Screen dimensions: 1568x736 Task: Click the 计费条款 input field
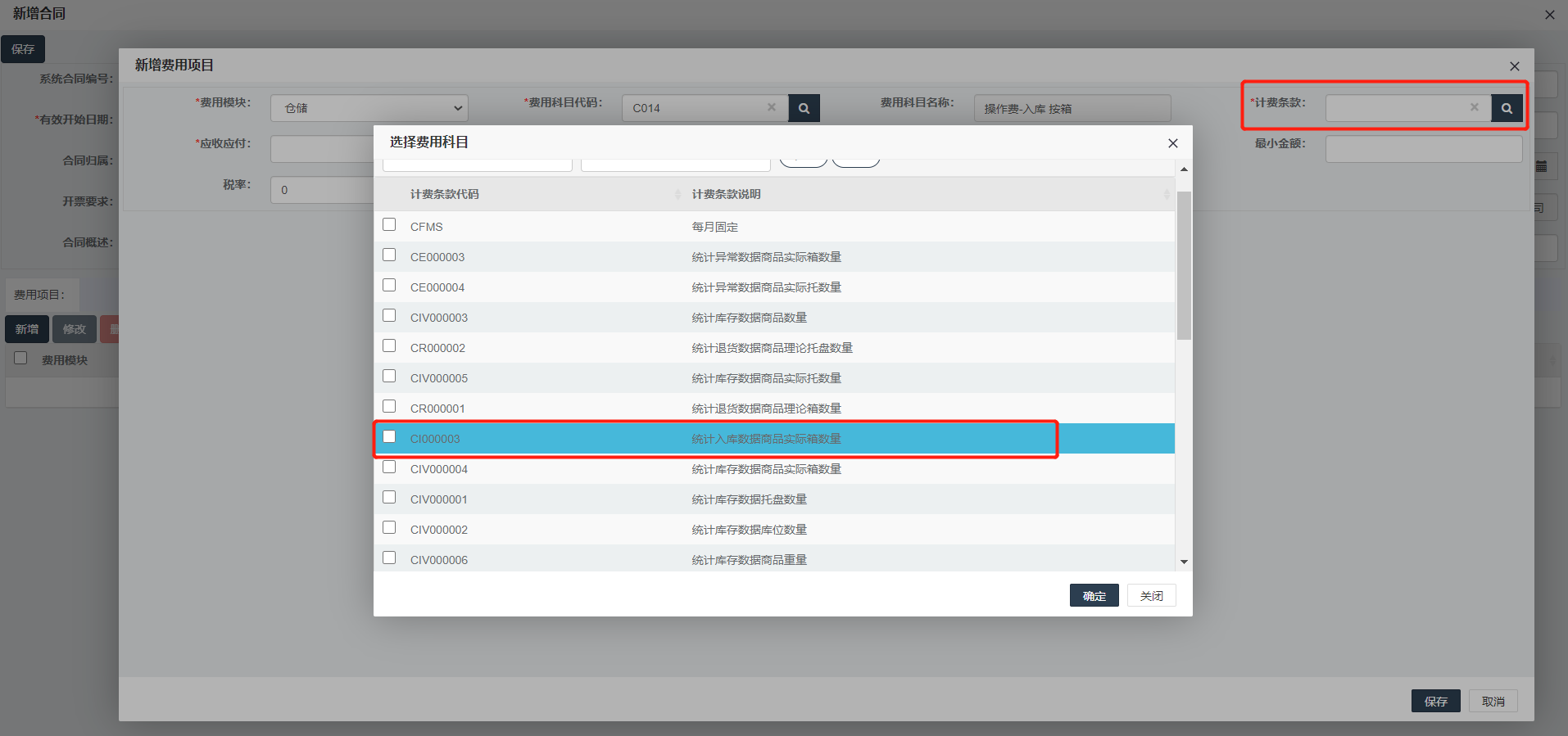tap(1408, 108)
